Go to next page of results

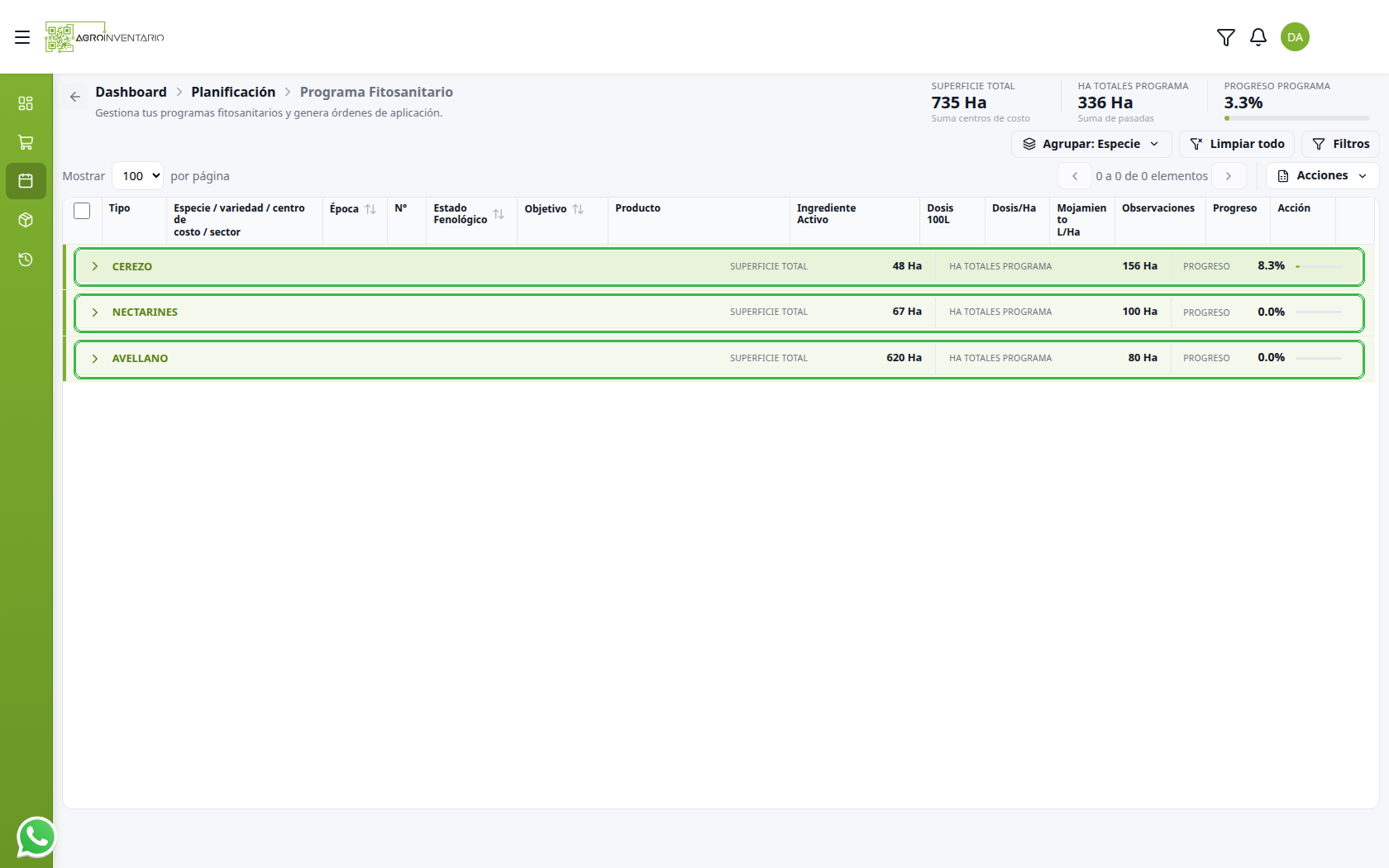(1229, 176)
